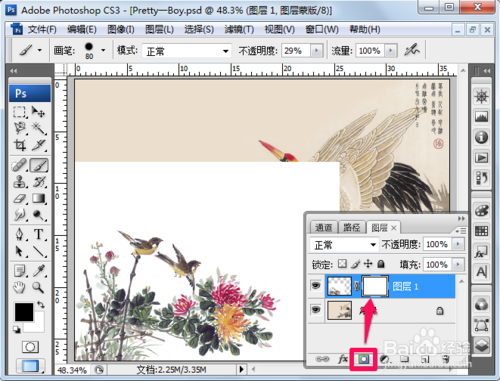Open the status bar info arrow
This screenshot has height=381, width=500.
coord(241,369)
